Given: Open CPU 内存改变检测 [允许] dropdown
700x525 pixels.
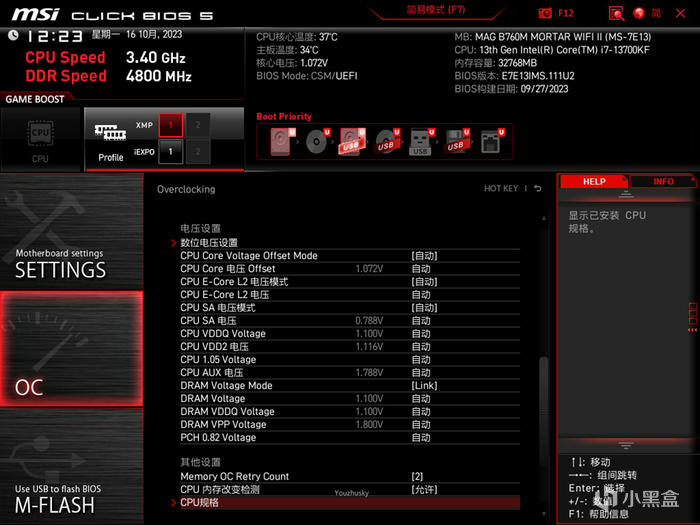Looking at the screenshot, I should 424,489.
